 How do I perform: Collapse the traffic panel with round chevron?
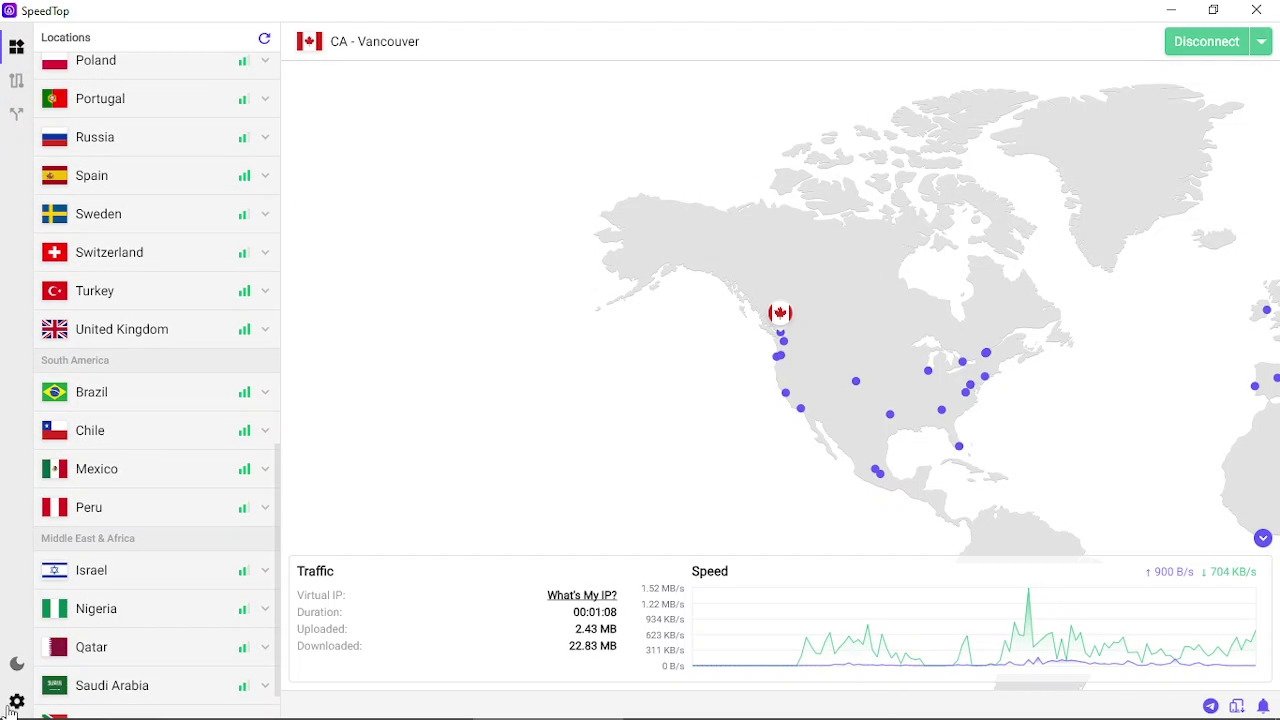(1262, 538)
